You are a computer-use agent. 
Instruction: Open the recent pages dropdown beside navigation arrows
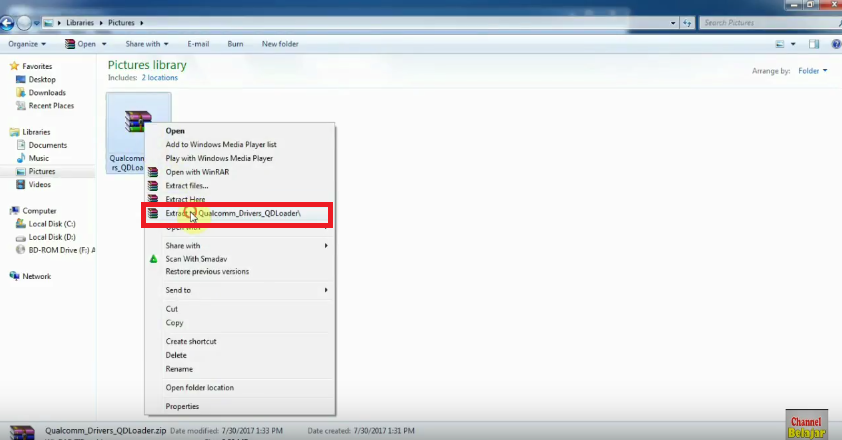coord(37,23)
